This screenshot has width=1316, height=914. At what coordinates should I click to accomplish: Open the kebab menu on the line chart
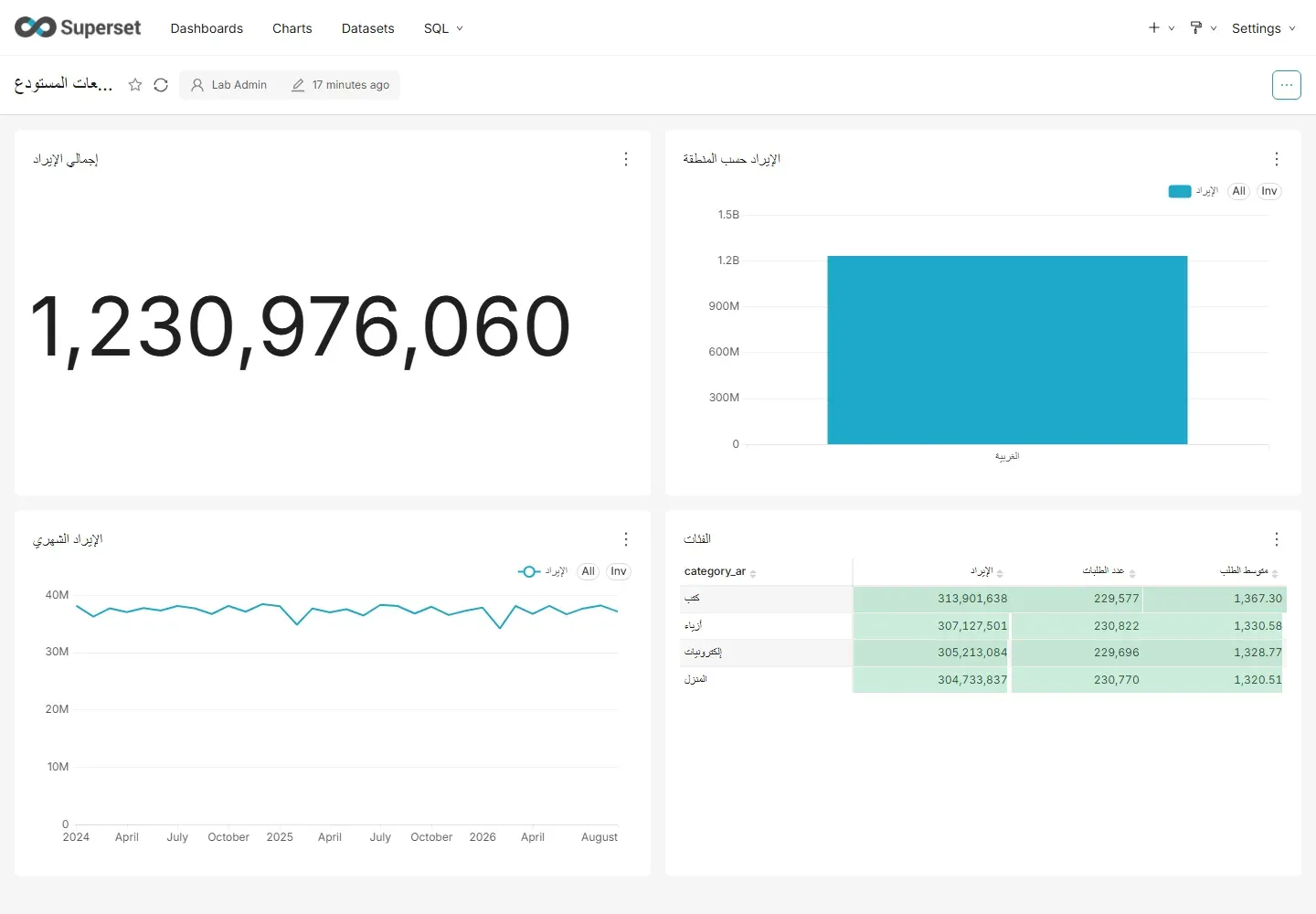coord(626,539)
